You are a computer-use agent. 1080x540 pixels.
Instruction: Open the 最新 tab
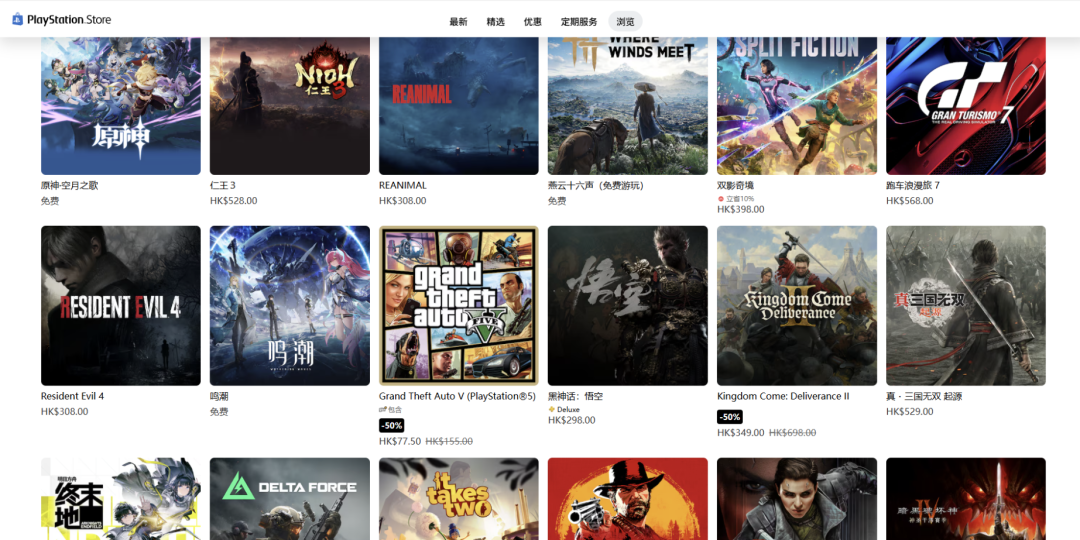pos(458,21)
